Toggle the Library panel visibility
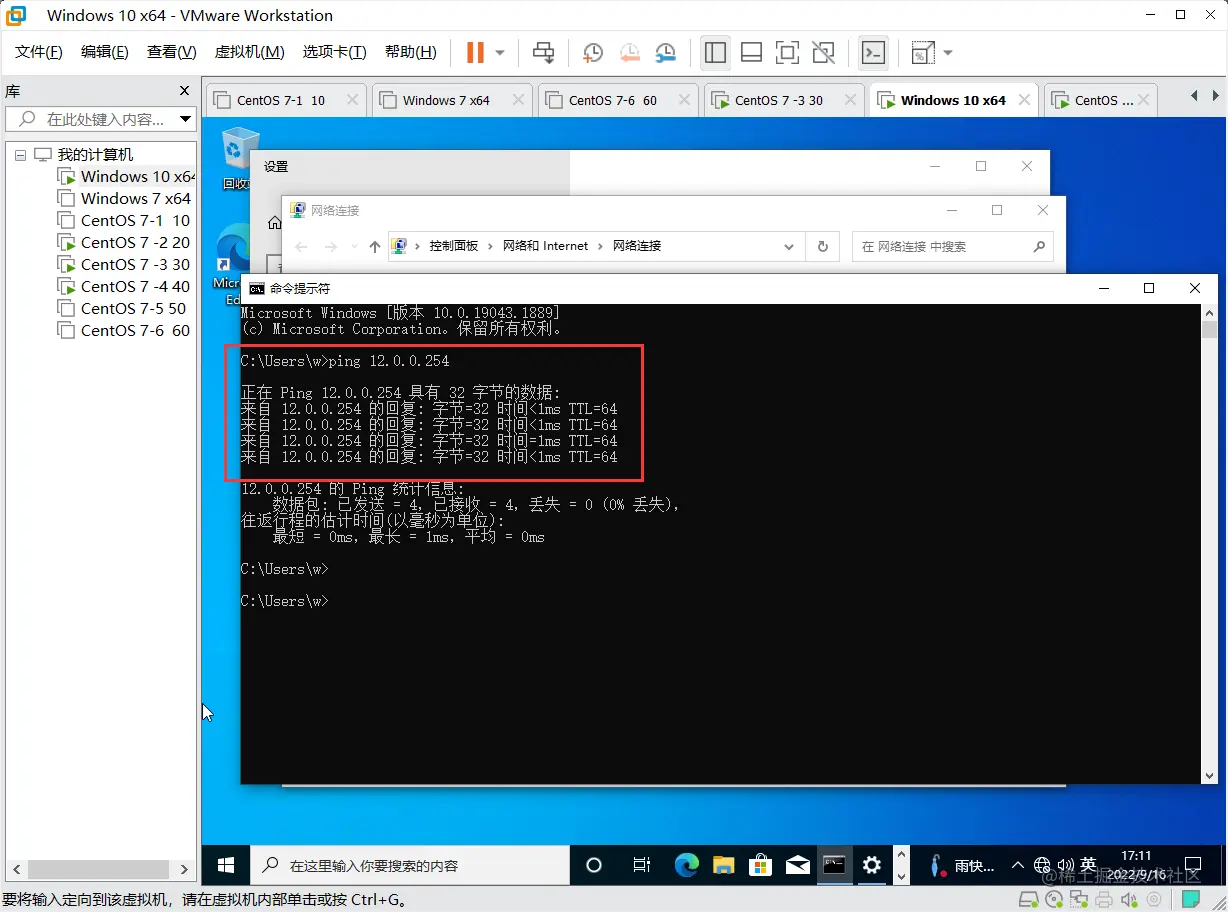 click(715, 52)
